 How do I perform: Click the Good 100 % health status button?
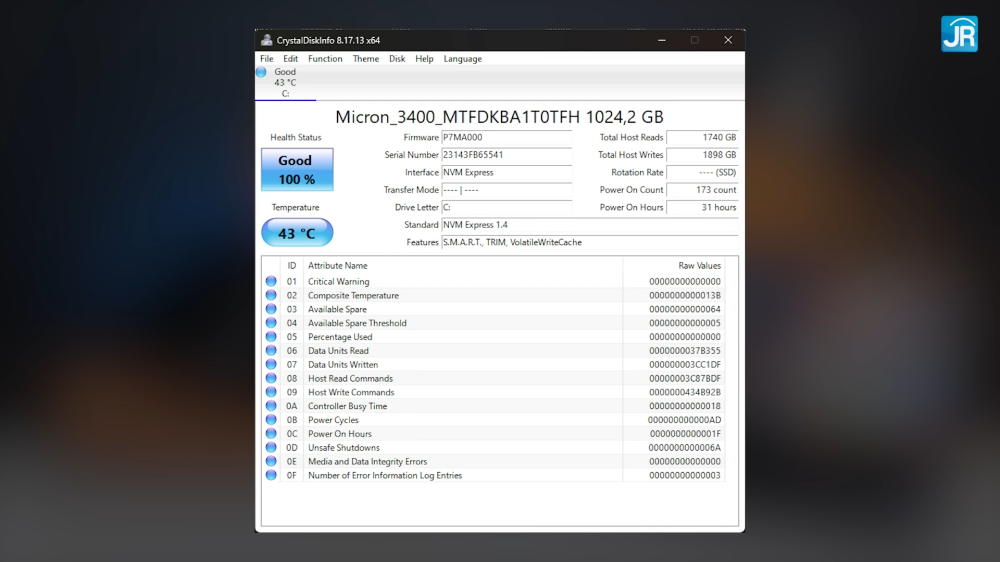point(297,170)
